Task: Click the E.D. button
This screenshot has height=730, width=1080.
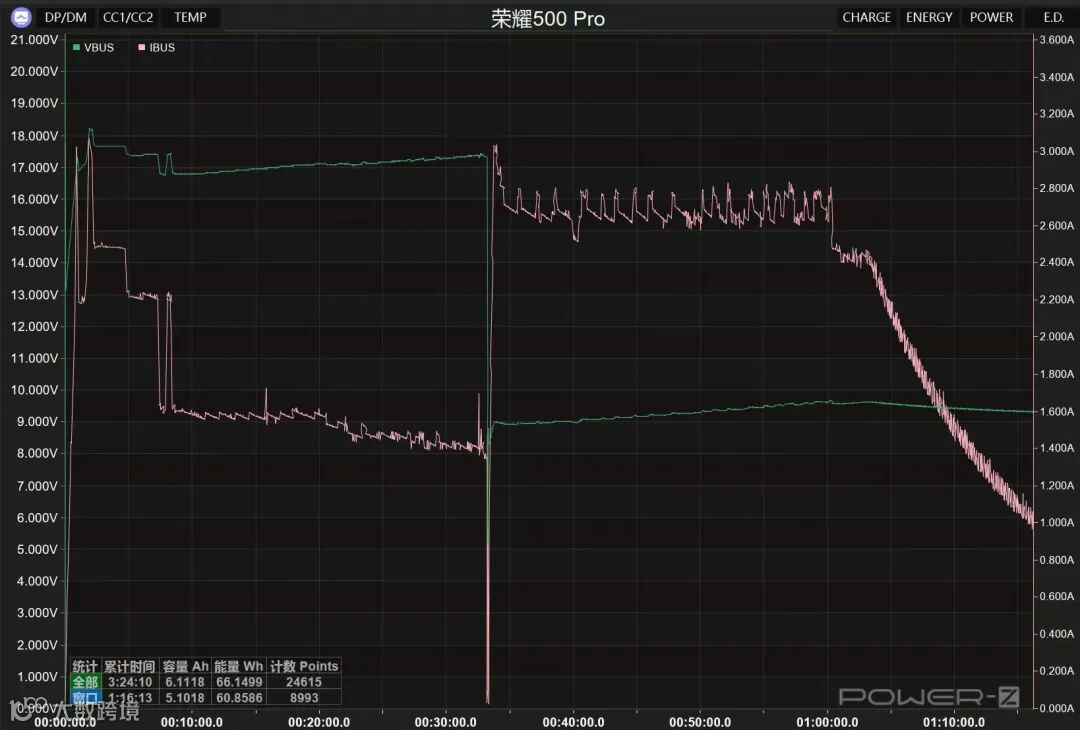Action: click(1053, 17)
